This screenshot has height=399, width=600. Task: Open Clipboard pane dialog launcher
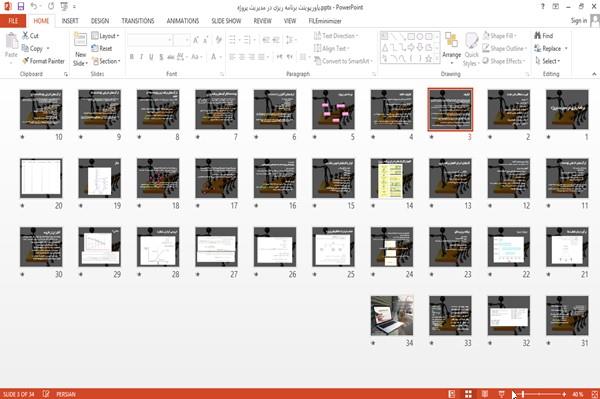pyautogui.click(x=66, y=74)
